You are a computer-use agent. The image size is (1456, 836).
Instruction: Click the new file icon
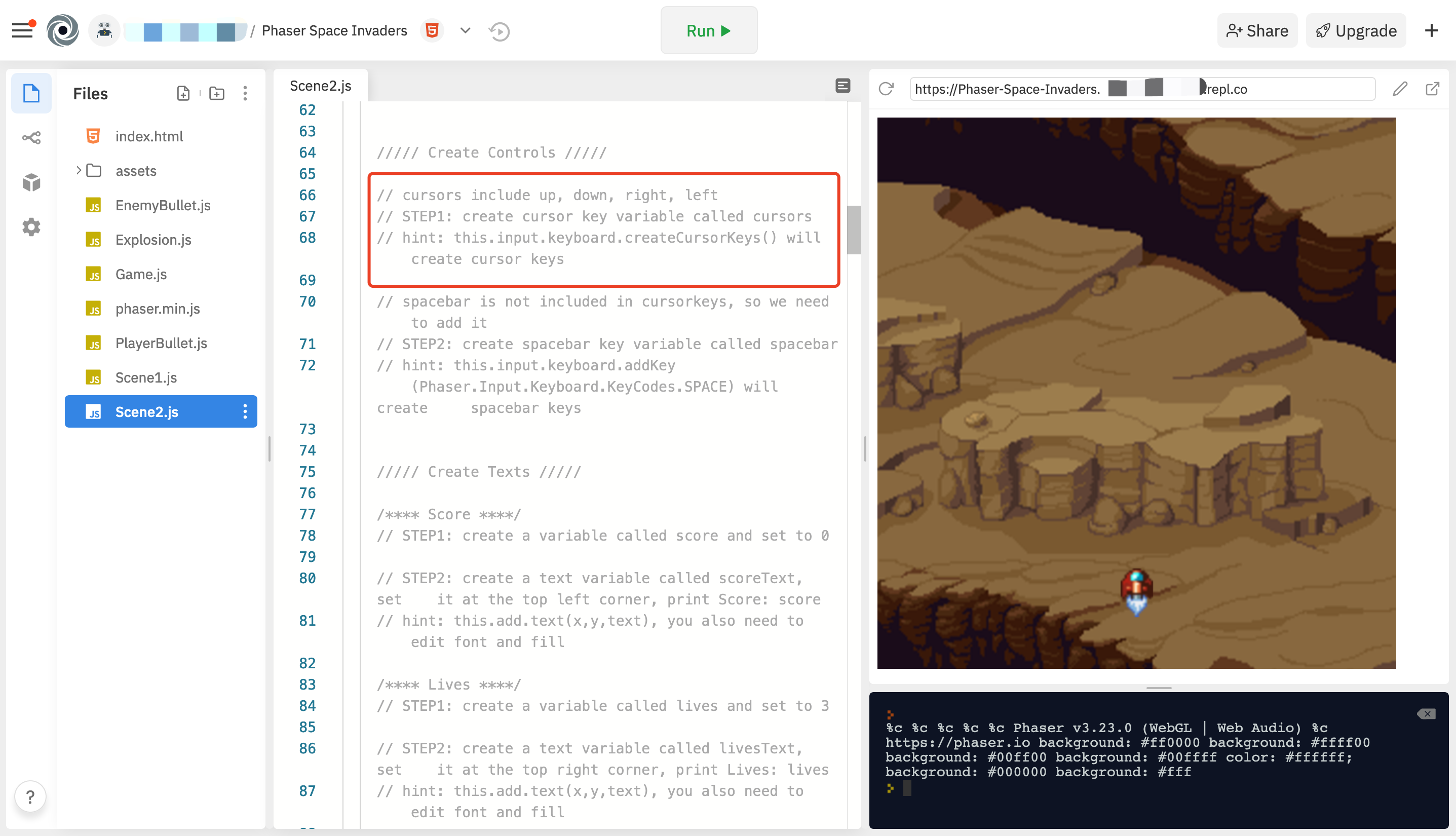(x=183, y=93)
